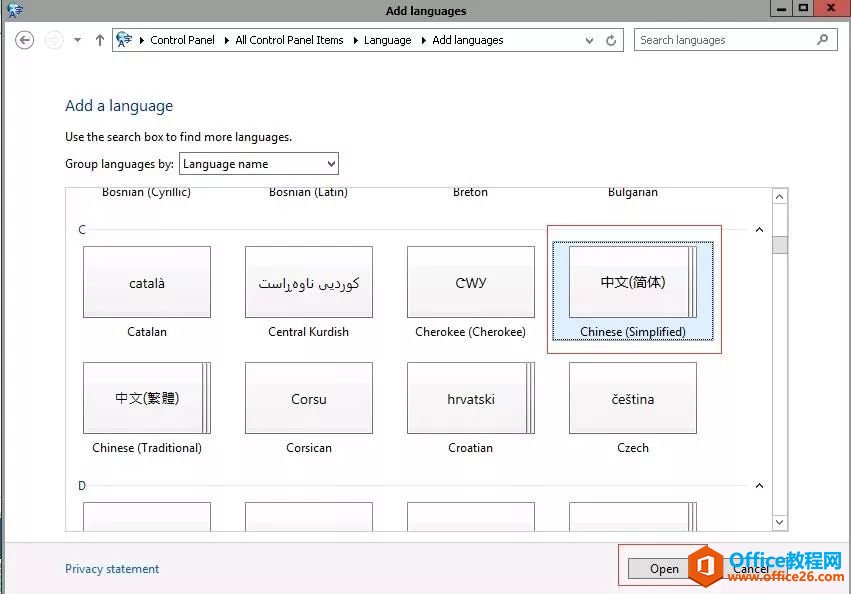This screenshot has width=851, height=594.
Task: Click the Open button
Action: [664, 568]
